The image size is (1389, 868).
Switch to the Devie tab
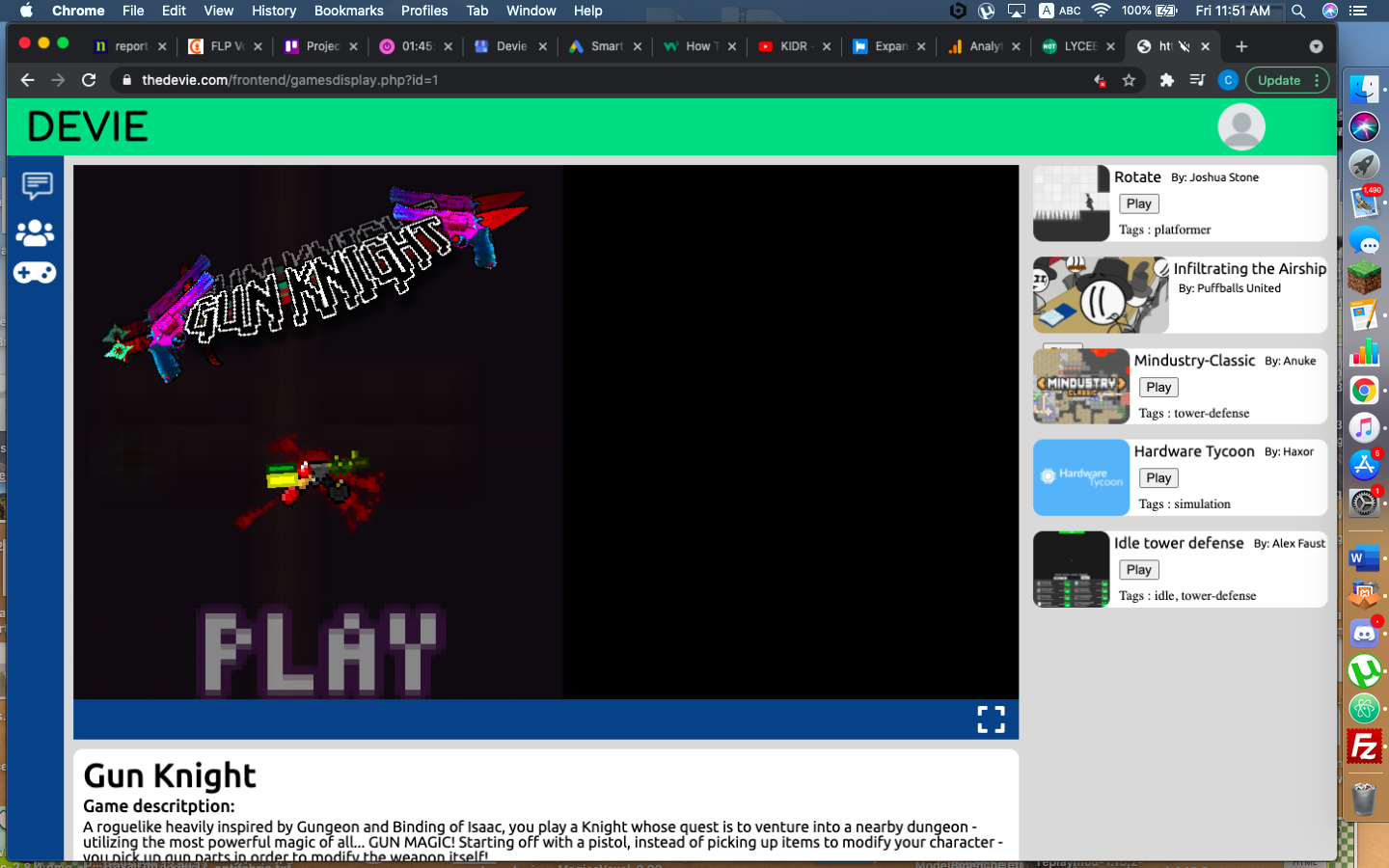(x=511, y=46)
